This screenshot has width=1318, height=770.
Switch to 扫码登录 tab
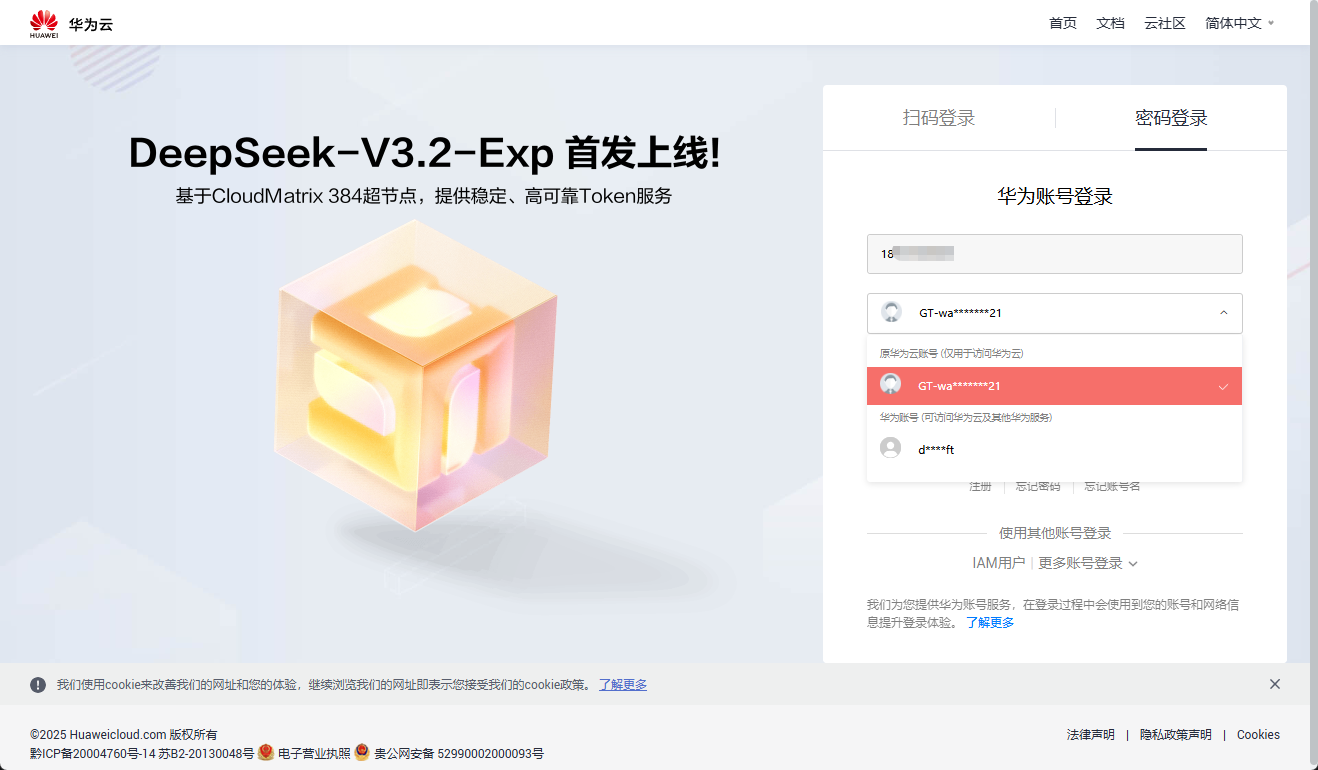coord(939,118)
